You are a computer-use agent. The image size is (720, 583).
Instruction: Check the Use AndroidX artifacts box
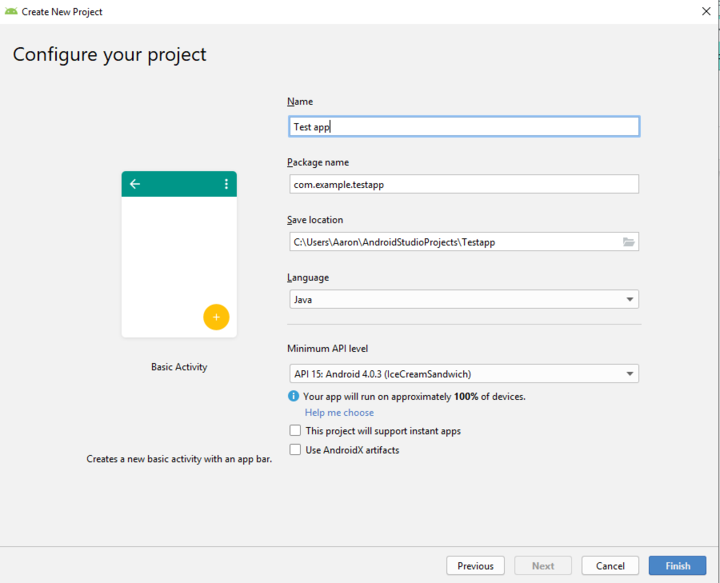pyautogui.click(x=295, y=450)
